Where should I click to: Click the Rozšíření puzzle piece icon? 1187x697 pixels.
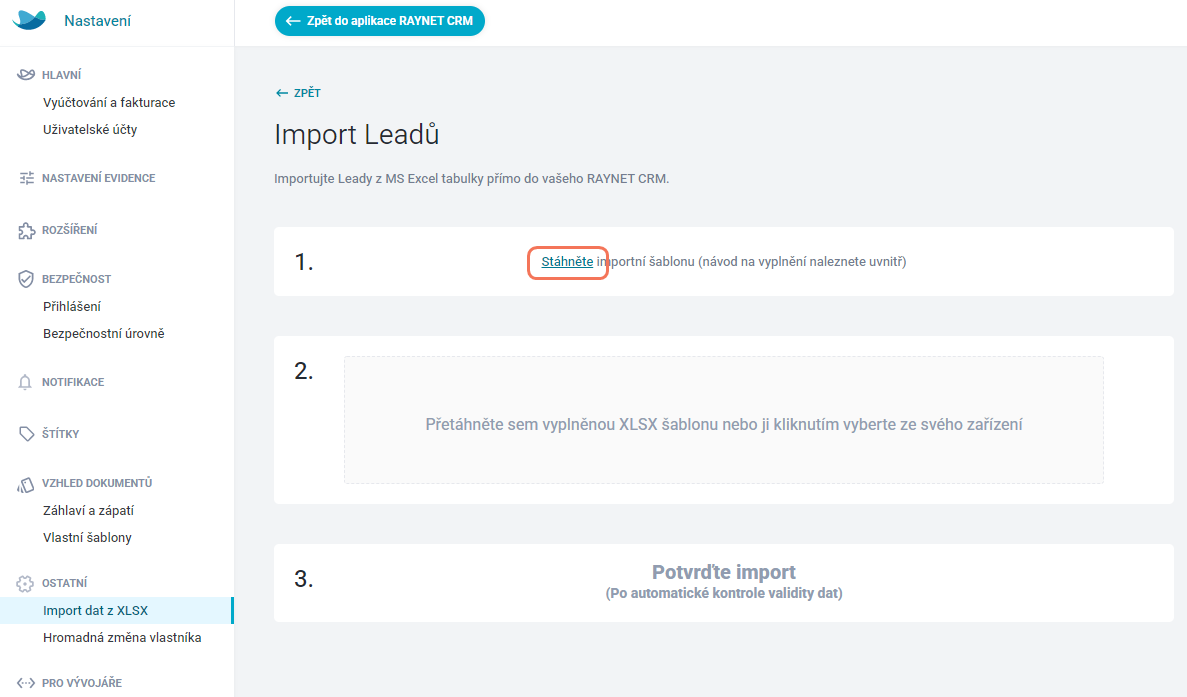pos(26,230)
